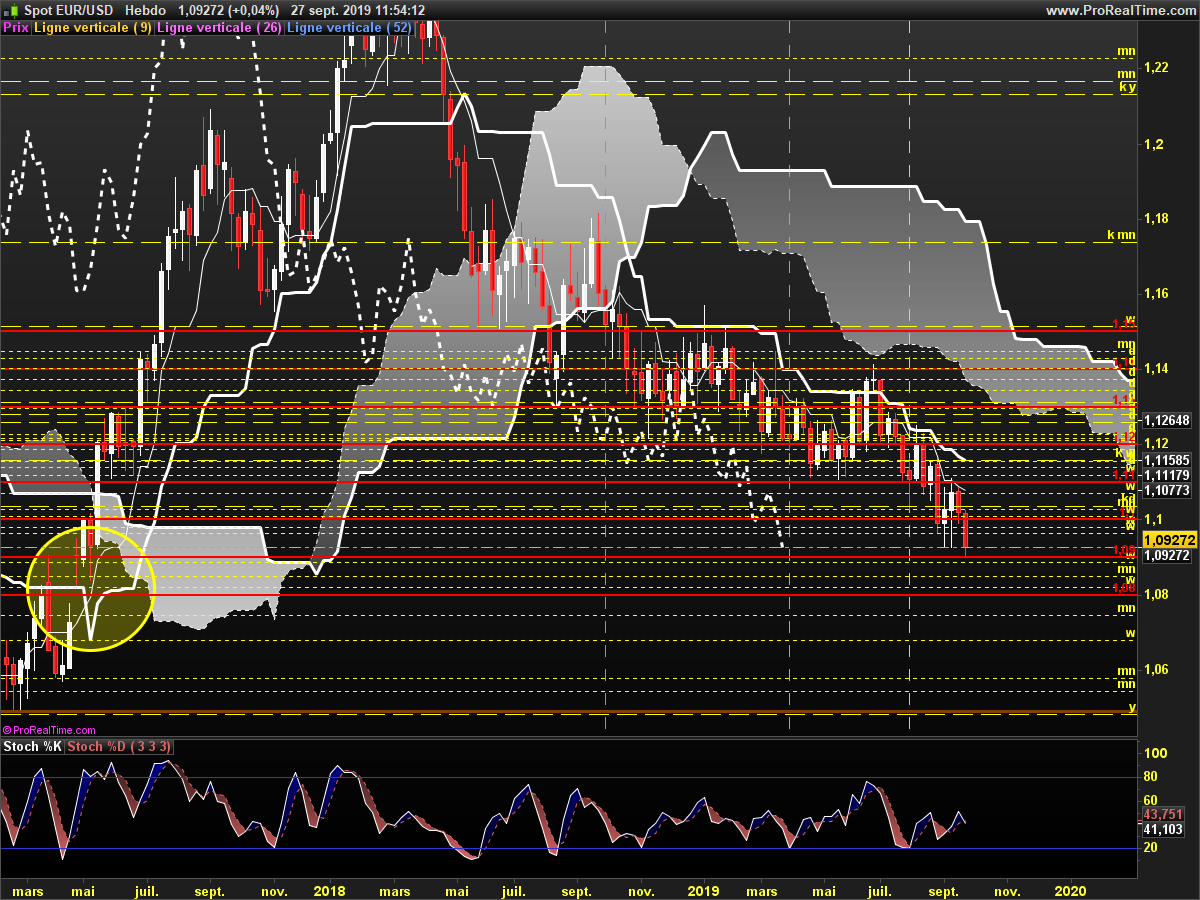Click the yellow 1,09272 current price tag
The image size is (1200, 900).
click(1170, 538)
